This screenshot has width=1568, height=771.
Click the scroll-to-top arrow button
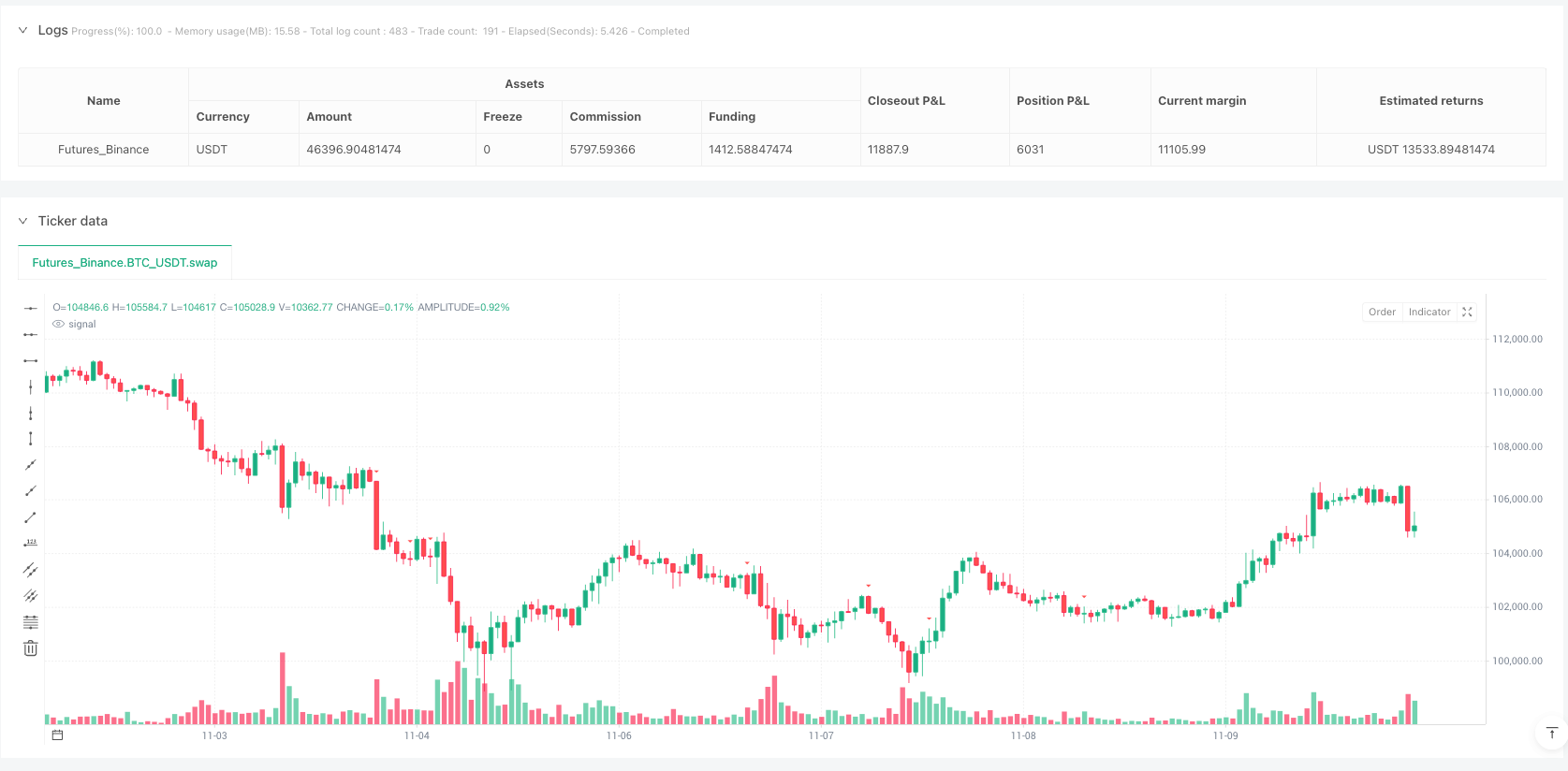1551,734
